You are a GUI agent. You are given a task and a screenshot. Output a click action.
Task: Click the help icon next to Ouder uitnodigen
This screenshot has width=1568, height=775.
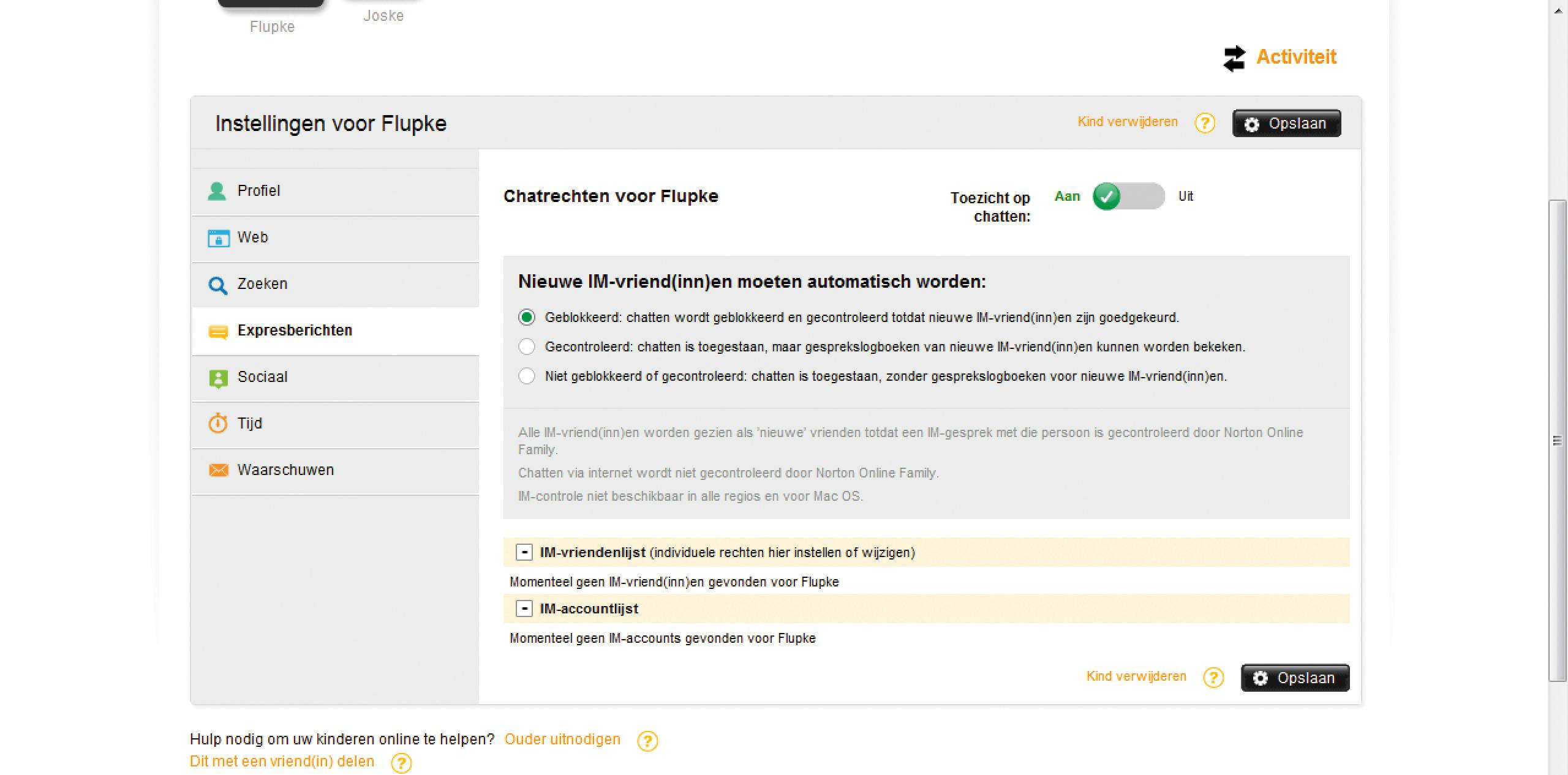point(647,741)
